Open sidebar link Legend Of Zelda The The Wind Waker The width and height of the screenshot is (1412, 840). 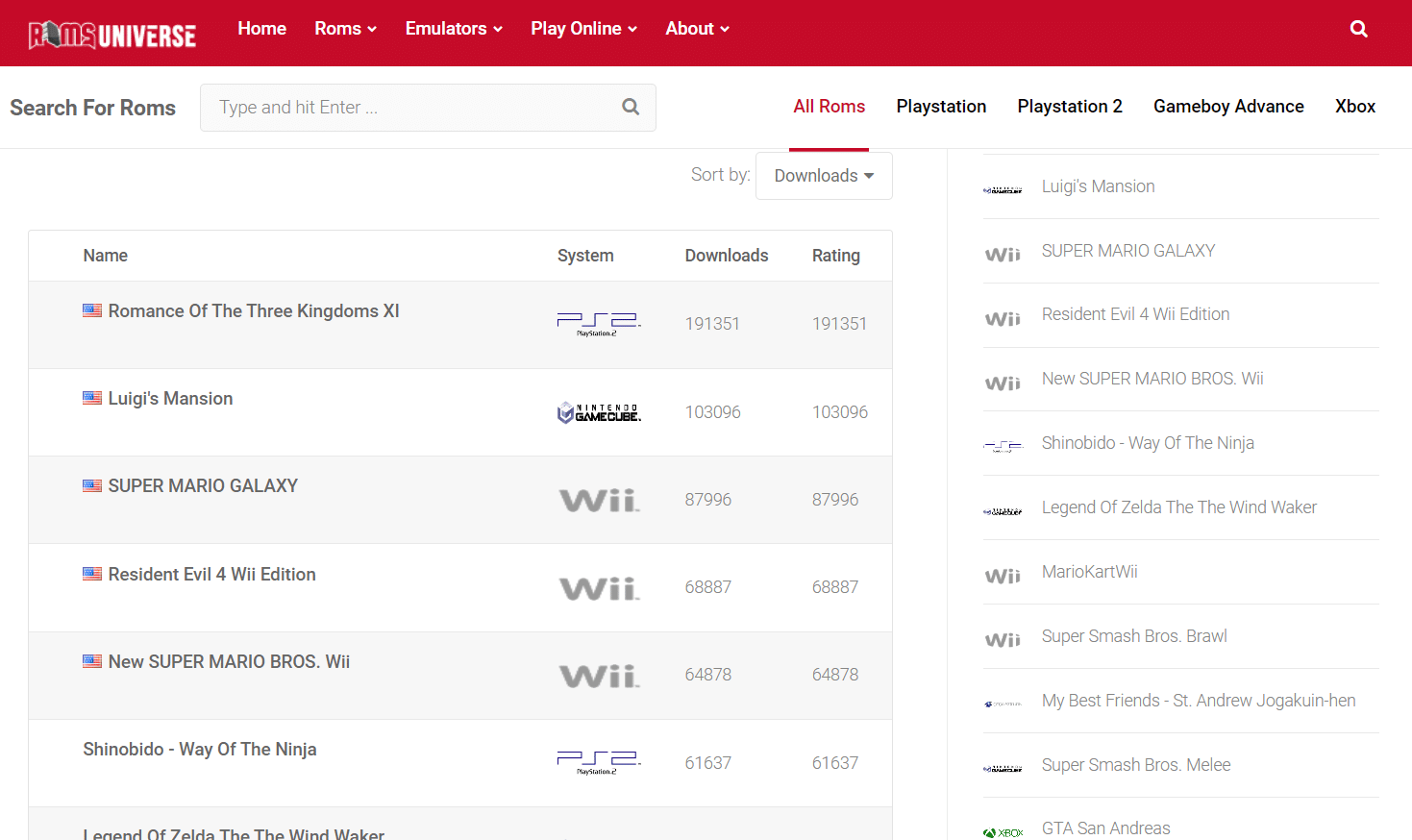[1179, 507]
